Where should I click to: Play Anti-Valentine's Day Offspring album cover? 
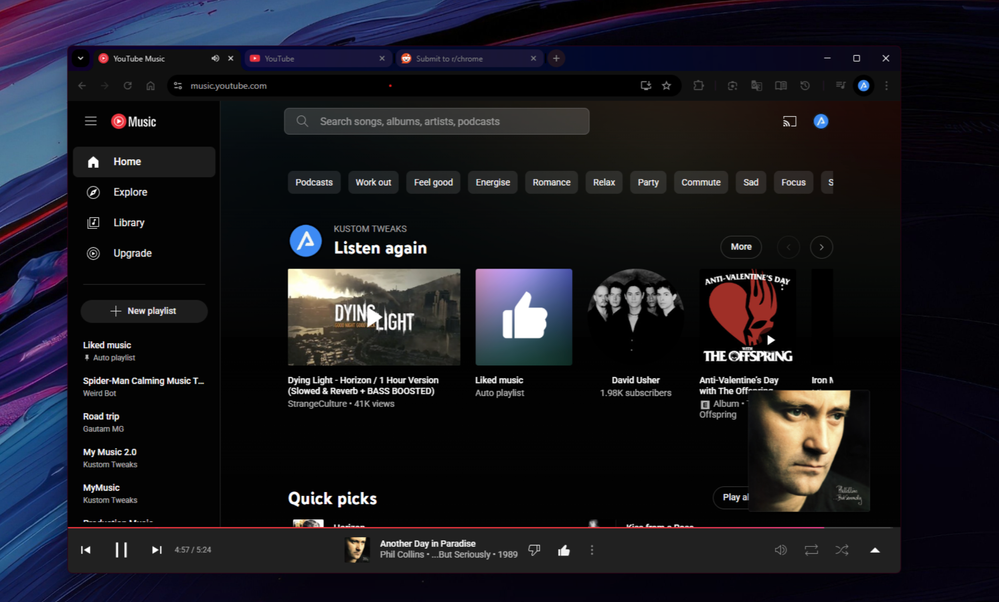pyautogui.click(x=747, y=317)
